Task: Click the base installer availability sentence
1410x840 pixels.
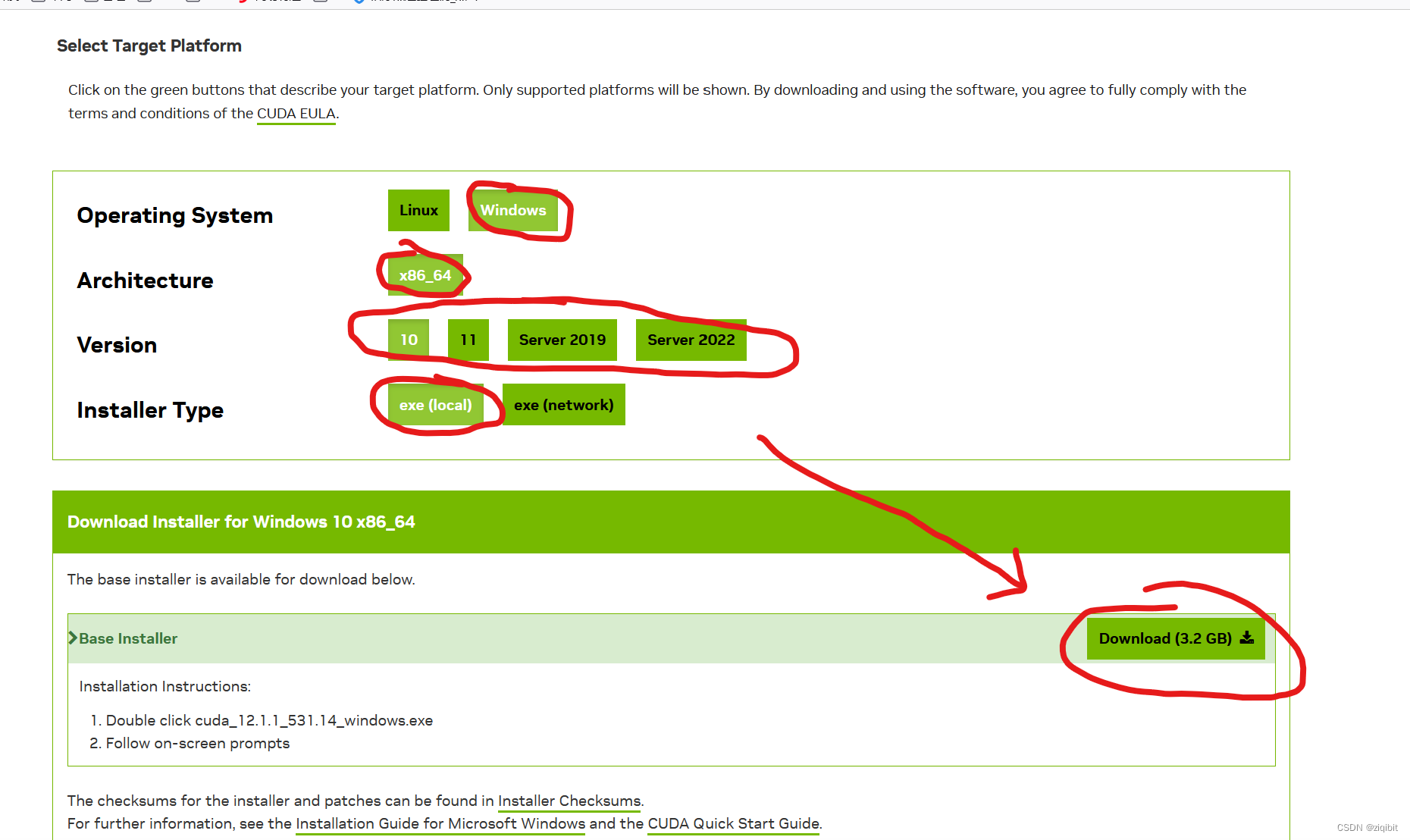Action: coord(241,579)
